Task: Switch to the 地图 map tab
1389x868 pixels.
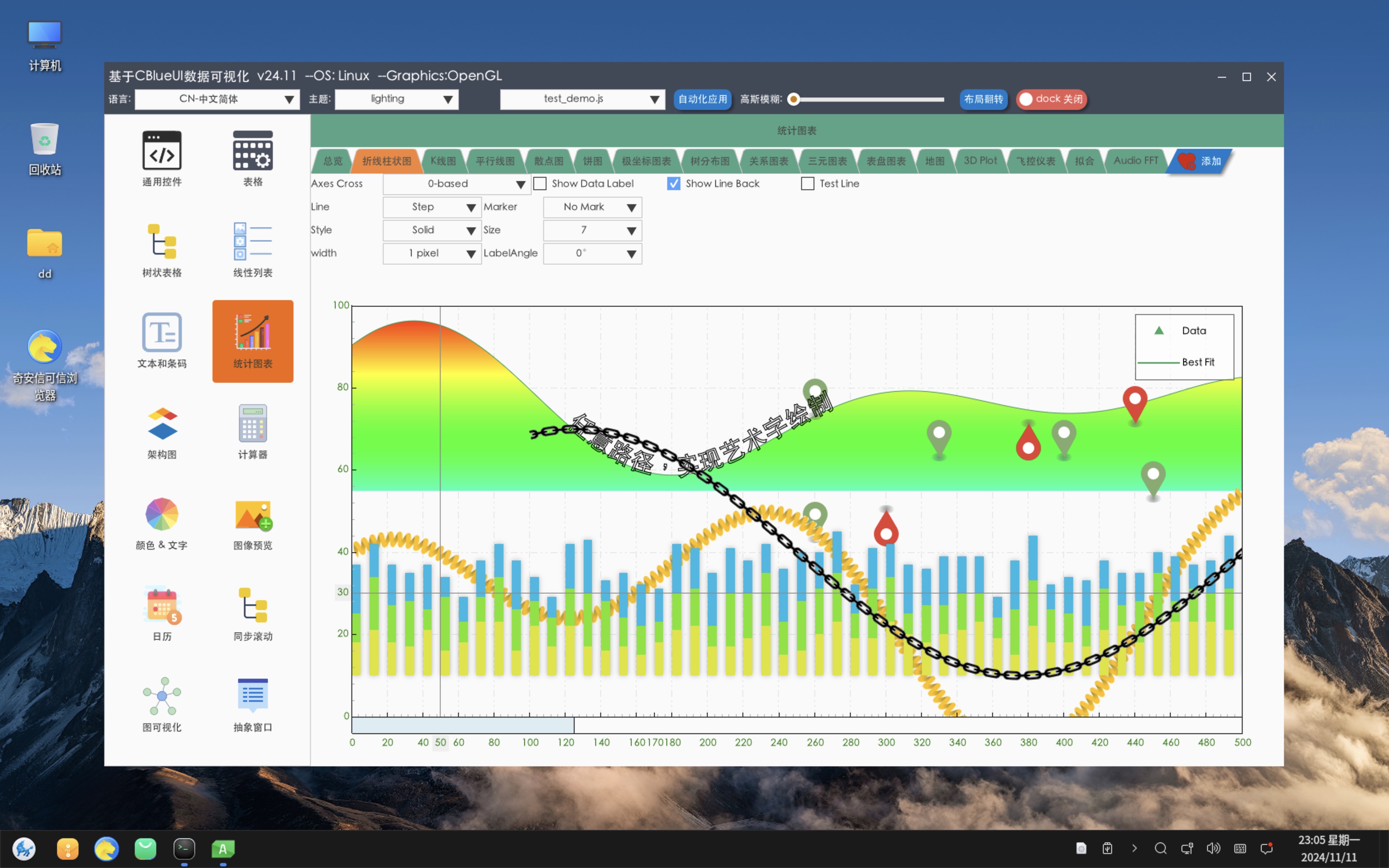Action: [934, 161]
